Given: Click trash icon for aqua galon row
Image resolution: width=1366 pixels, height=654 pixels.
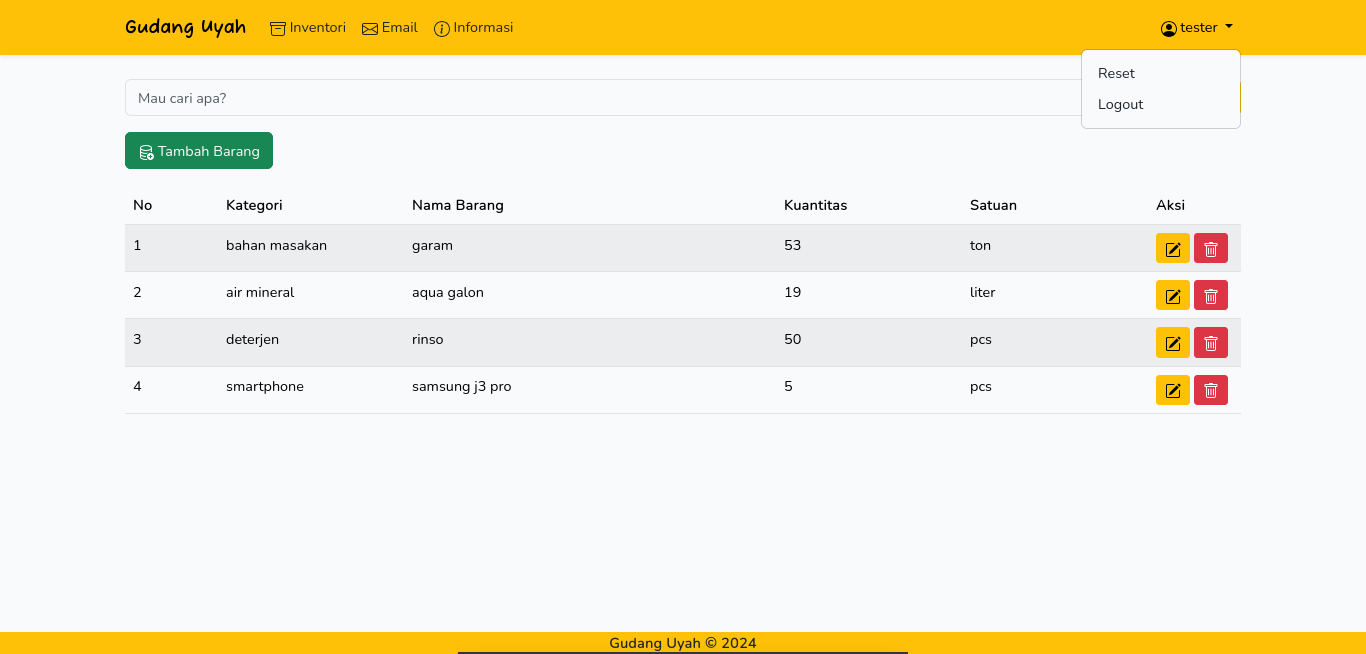Looking at the screenshot, I should [1210, 295].
